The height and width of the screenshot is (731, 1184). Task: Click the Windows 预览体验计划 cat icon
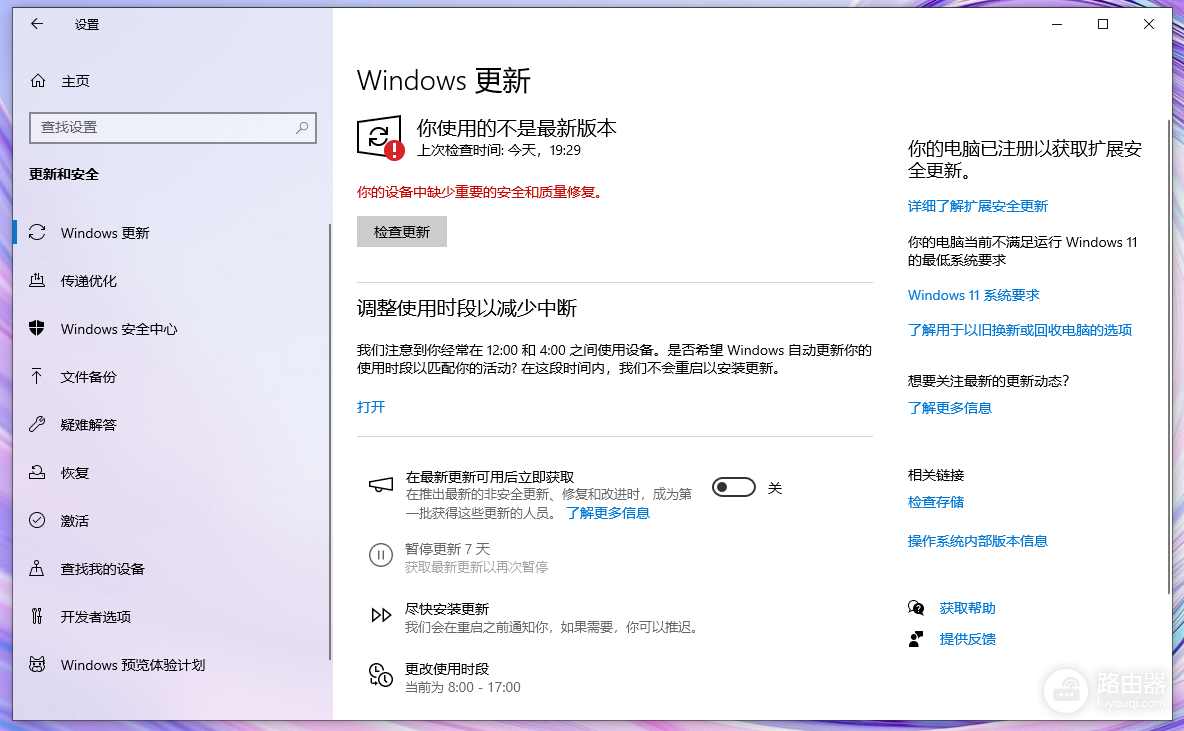point(37,665)
